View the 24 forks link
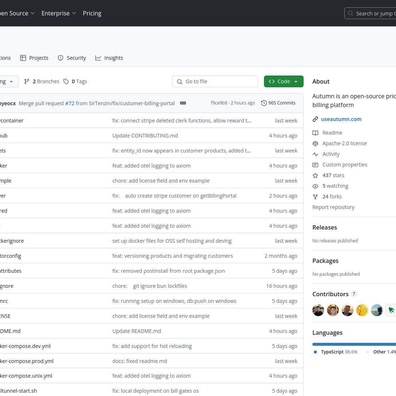396x396 pixels. 332,197
